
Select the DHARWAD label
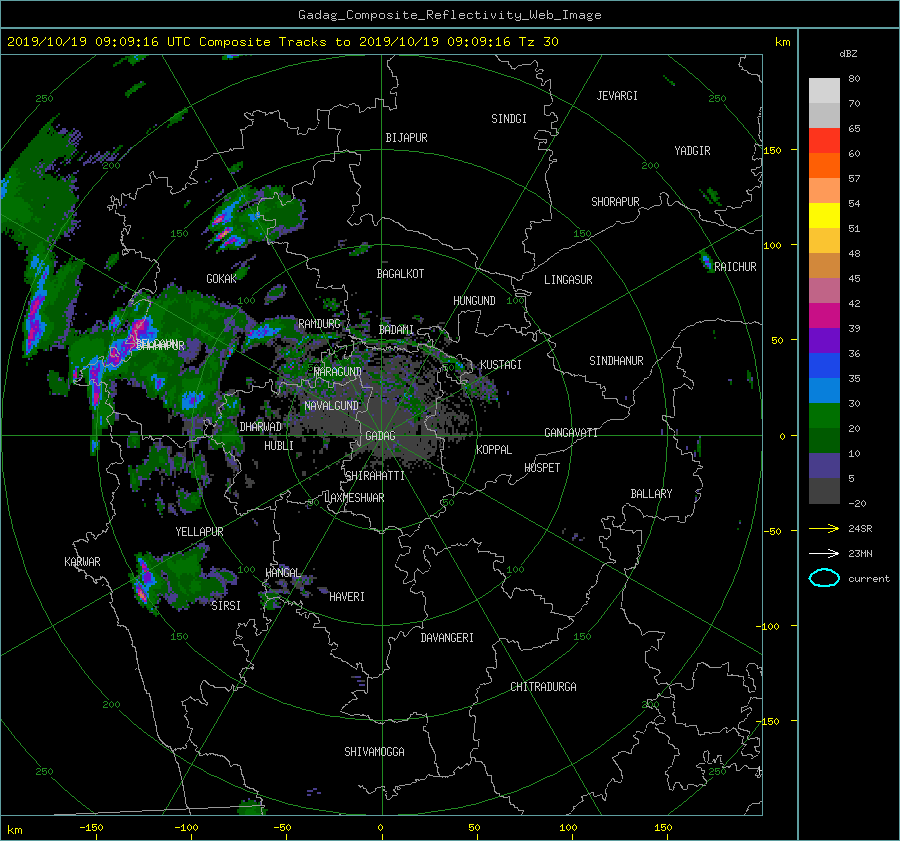click(x=261, y=427)
